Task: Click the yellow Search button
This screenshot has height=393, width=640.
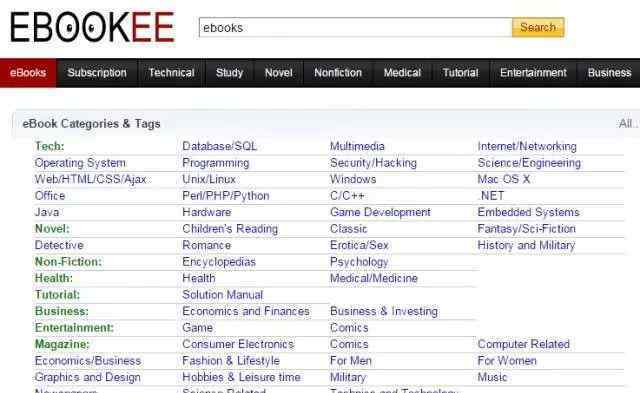Action: click(x=538, y=27)
